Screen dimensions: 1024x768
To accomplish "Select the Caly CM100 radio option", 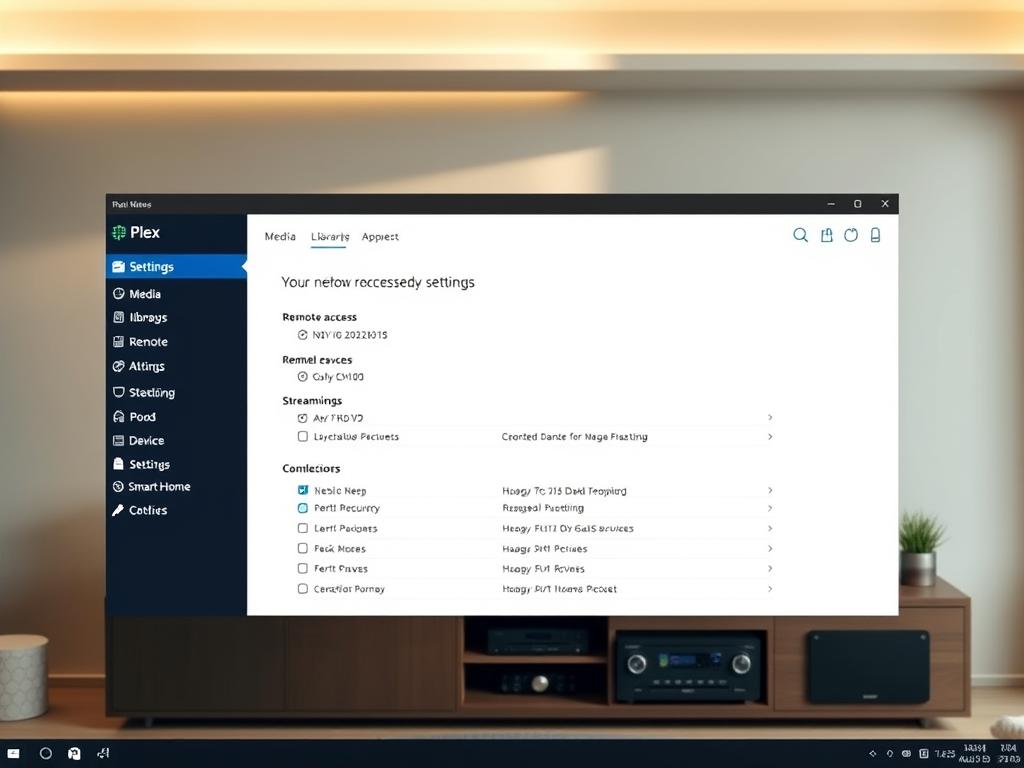I will click(302, 377).
